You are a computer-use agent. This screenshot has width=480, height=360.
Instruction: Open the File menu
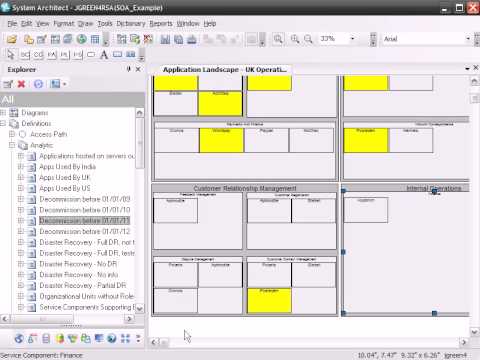click(x=12, y=24)
